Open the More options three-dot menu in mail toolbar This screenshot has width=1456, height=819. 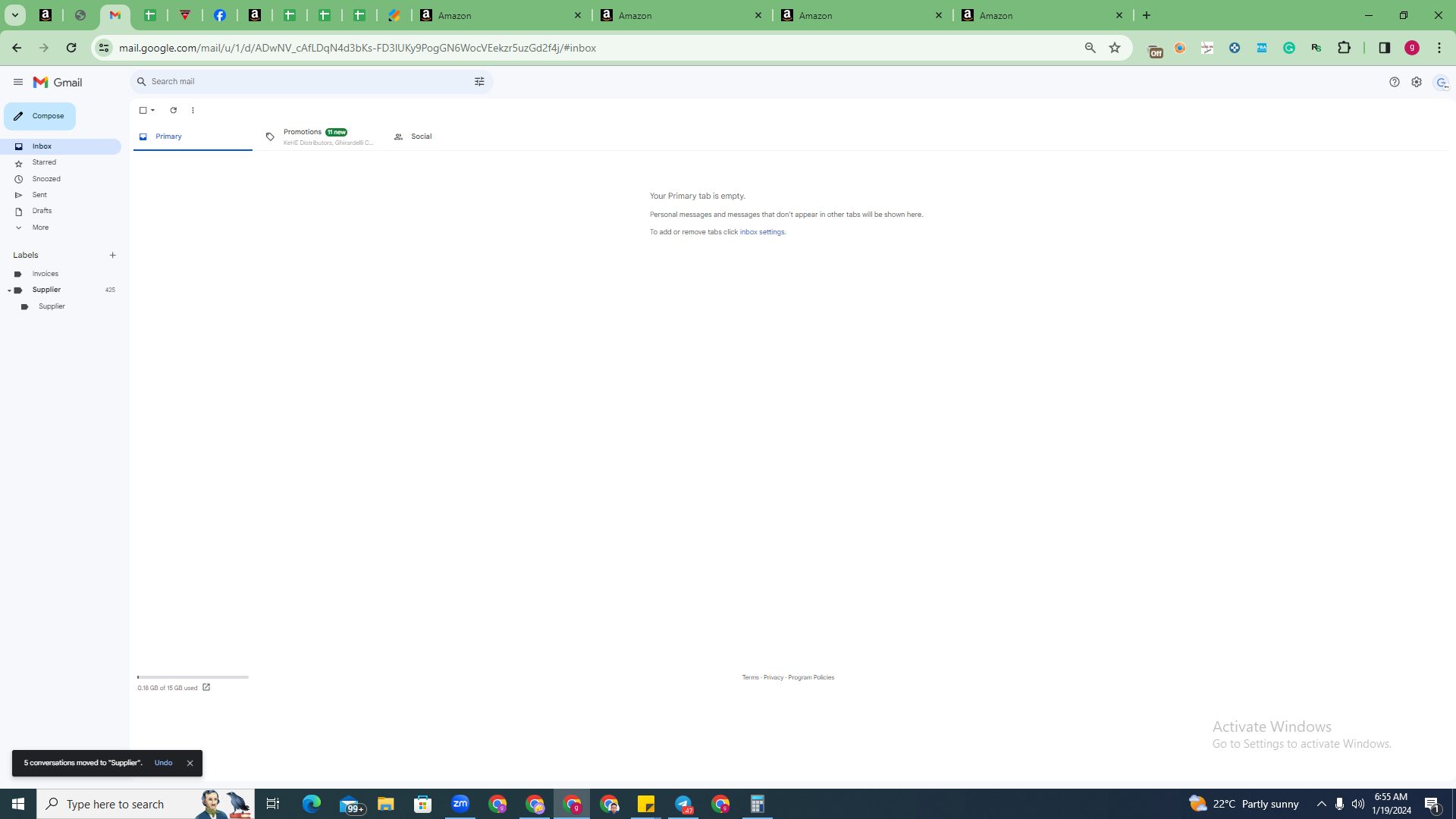click(193, 110)
